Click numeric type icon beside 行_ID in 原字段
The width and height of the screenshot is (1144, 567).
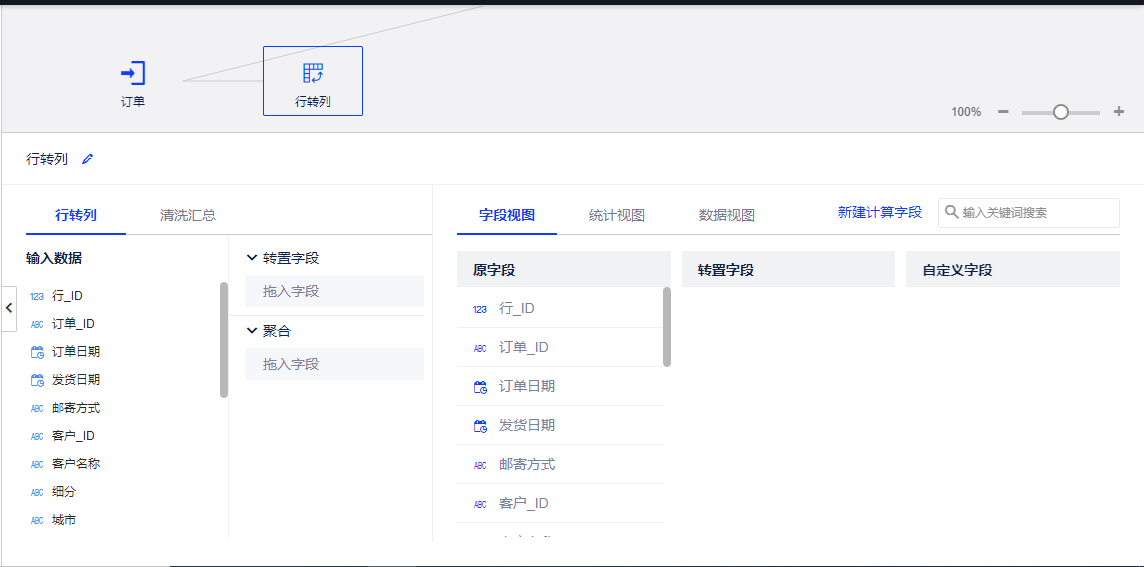480,309
